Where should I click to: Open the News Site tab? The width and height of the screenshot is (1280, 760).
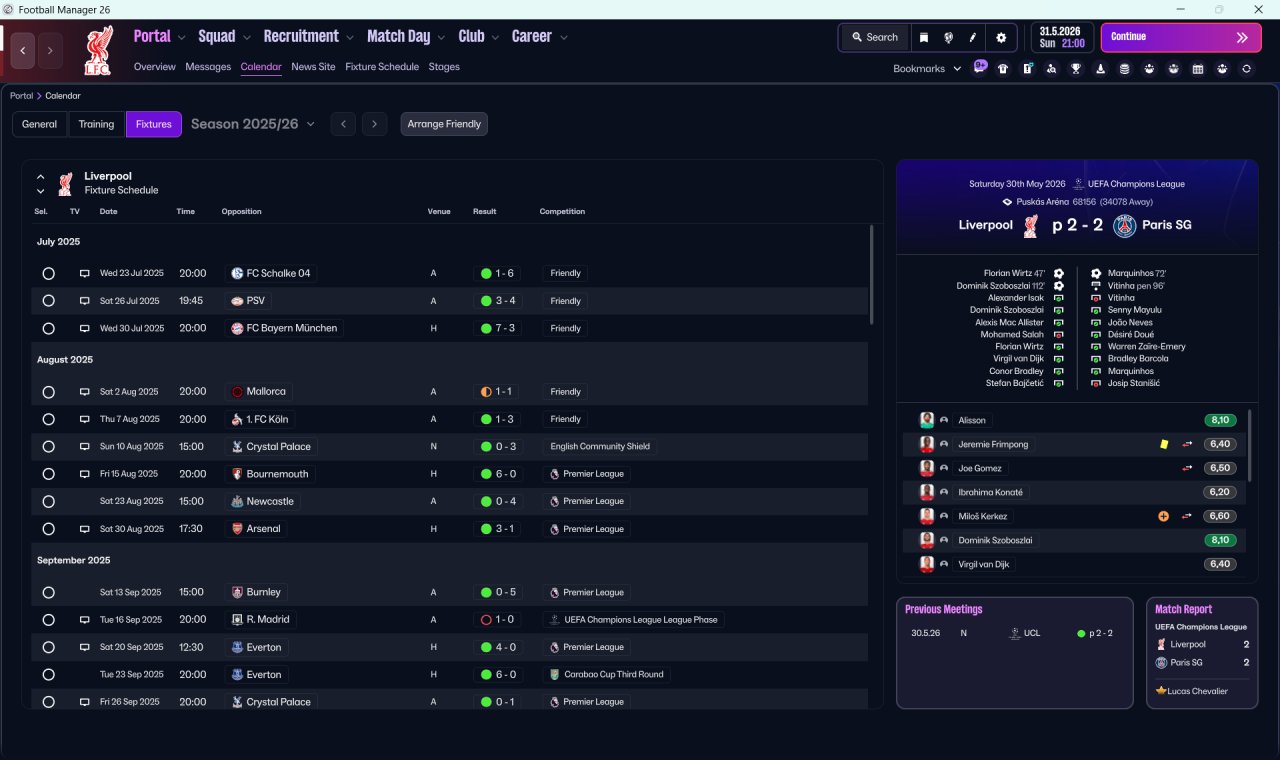coord(313,67)
